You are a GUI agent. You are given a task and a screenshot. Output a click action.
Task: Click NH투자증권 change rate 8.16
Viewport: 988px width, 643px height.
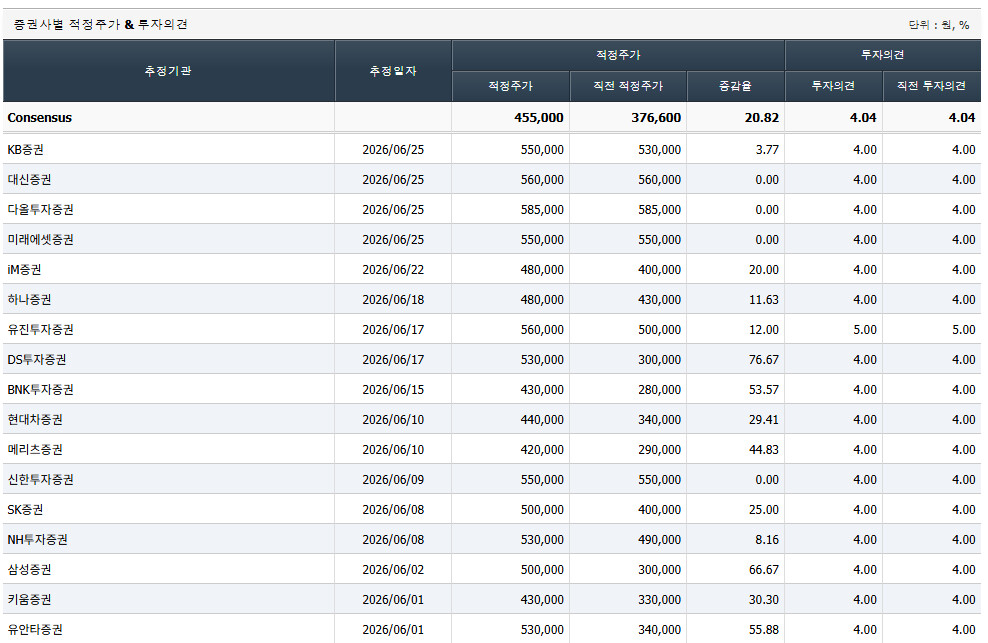point(767,540)
